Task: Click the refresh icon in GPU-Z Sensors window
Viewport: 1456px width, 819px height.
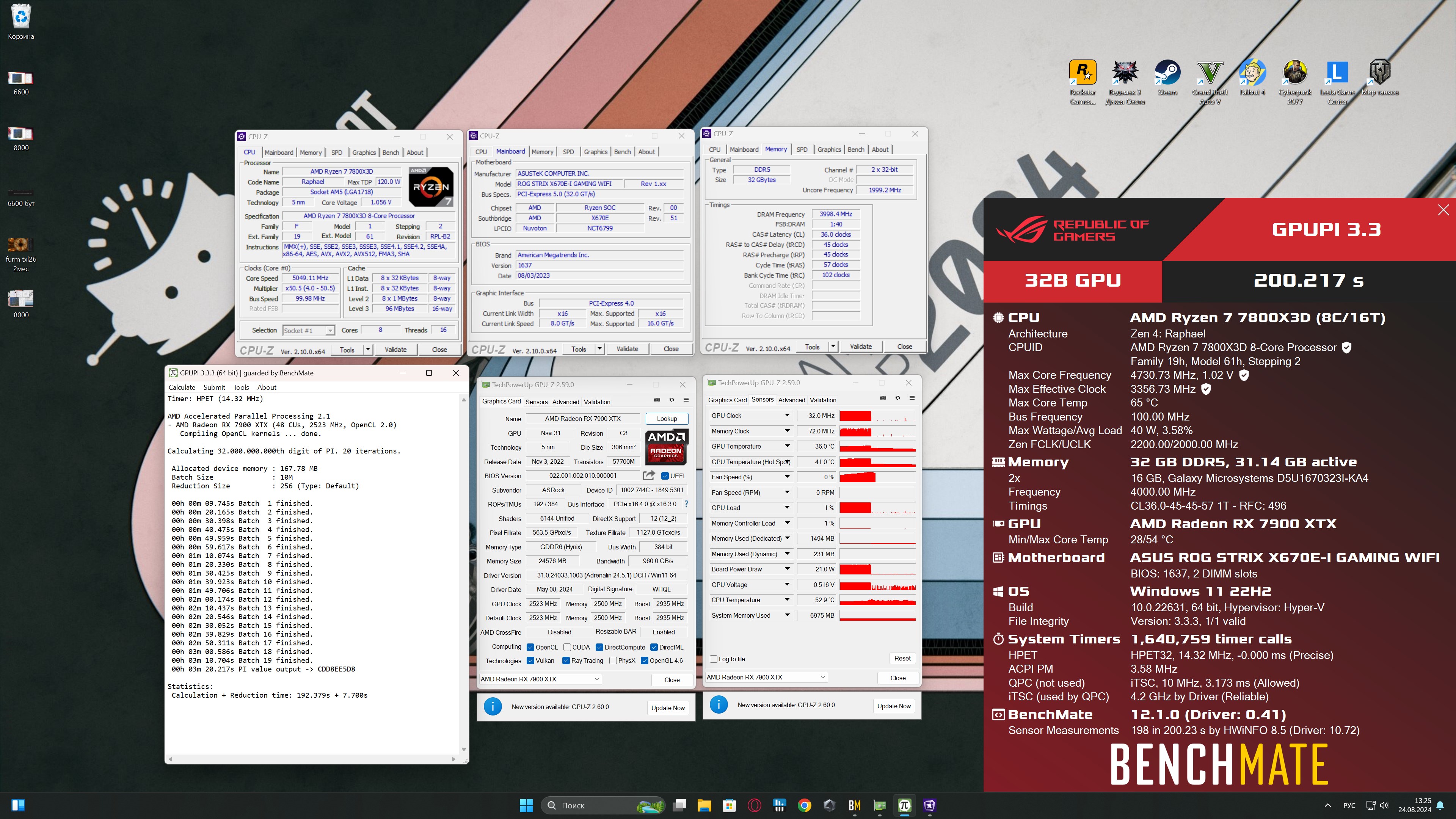Action: tap(897, 398)
